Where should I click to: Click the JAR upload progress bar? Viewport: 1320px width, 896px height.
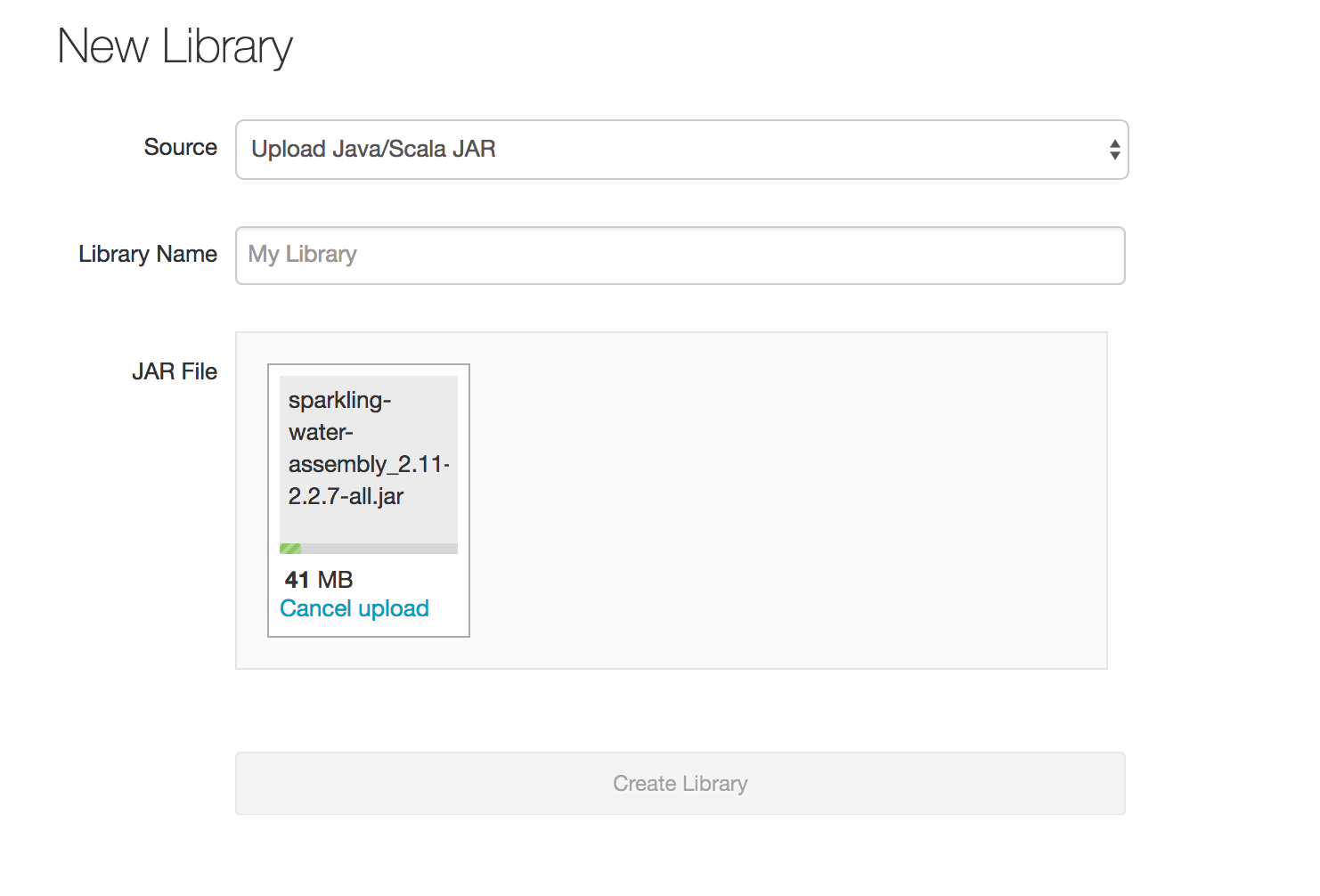click(369, 549)
